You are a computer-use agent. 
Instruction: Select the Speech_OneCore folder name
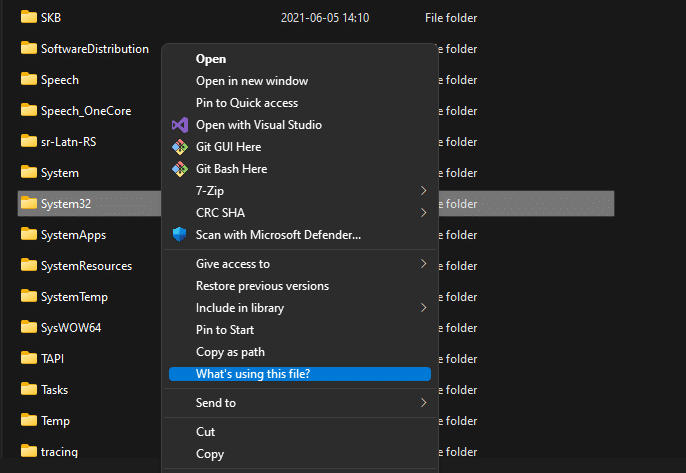tap(86, 111)
